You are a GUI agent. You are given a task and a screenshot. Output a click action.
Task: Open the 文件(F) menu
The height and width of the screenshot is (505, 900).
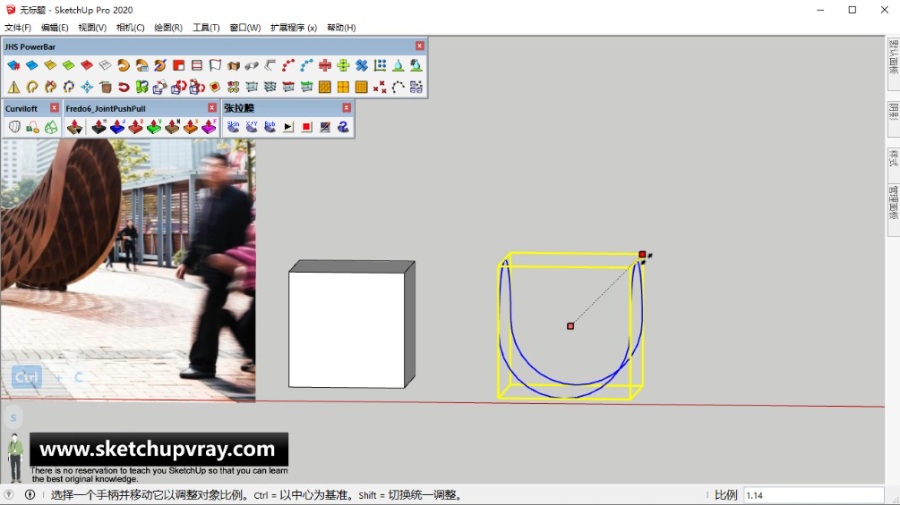pos(18,28)
